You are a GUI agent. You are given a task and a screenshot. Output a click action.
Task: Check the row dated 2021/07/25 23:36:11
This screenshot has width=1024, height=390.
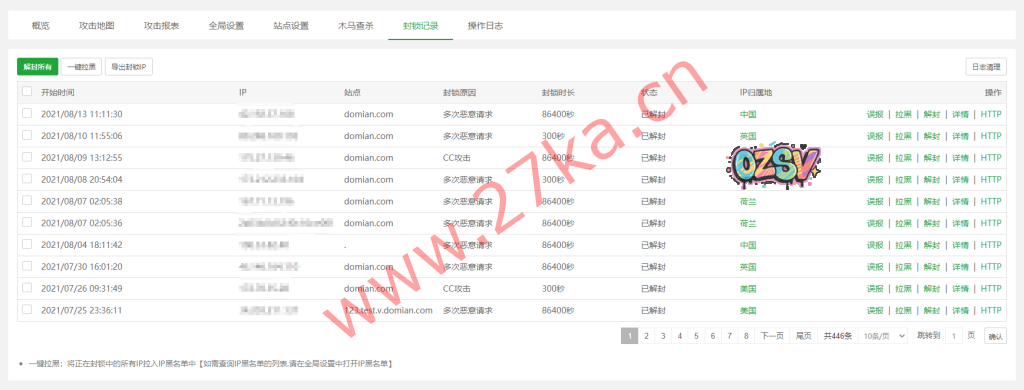(27, 310)
